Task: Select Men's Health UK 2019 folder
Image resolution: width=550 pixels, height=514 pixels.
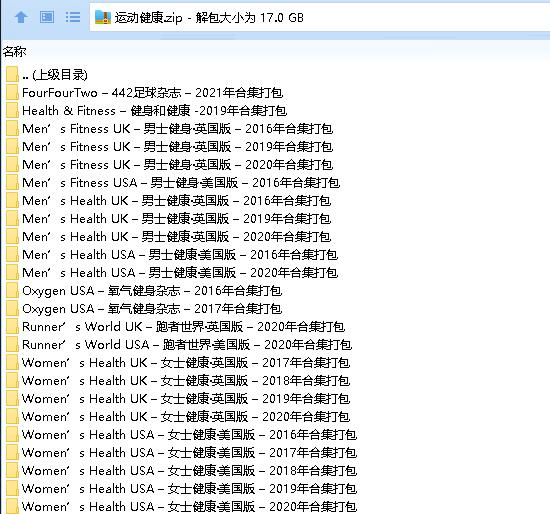Action: click(176, 219)
